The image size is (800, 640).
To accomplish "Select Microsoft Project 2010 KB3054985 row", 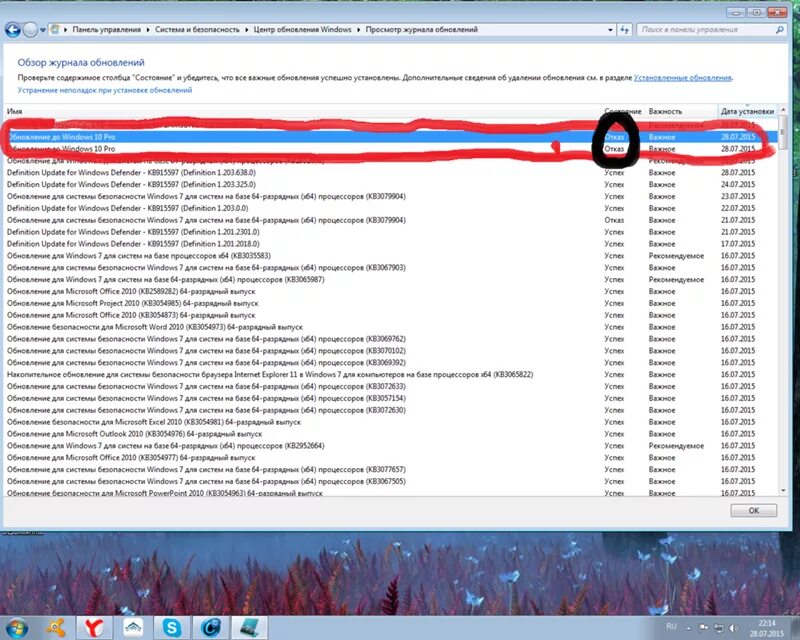I will [391, 303].
